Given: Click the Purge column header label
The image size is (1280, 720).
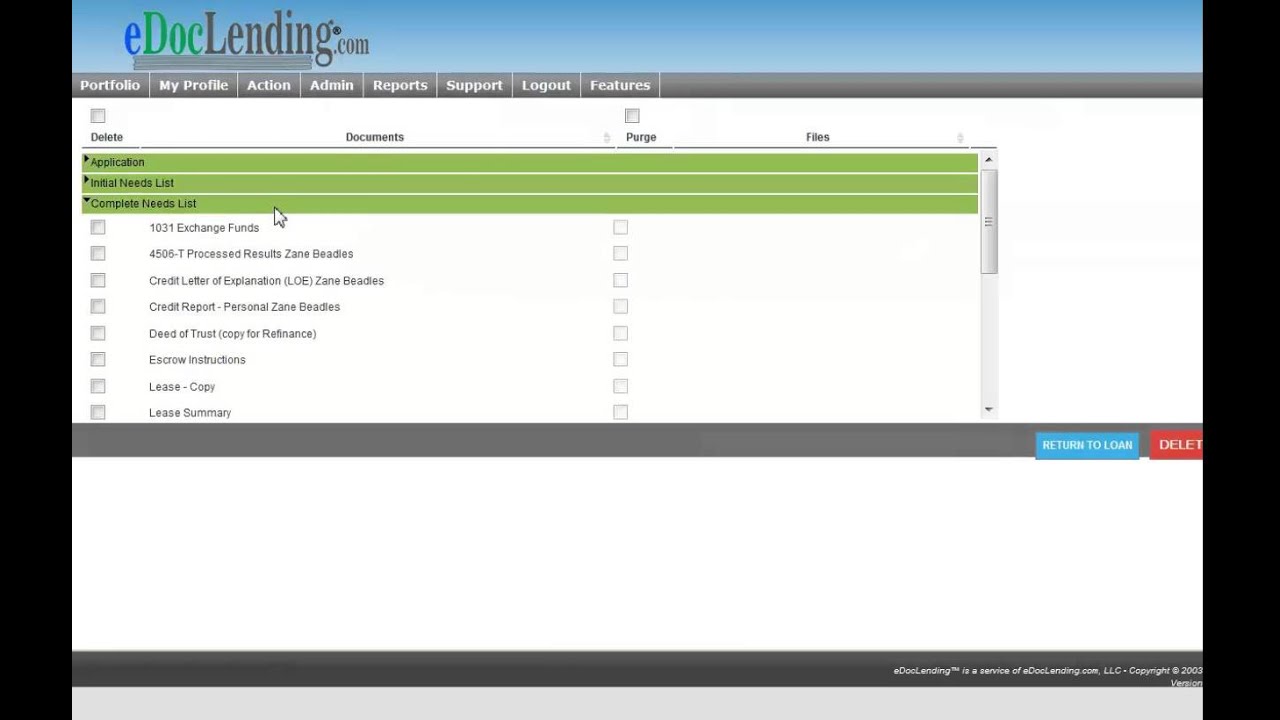Looking at the screenshot, I should [x=641, y=137].
